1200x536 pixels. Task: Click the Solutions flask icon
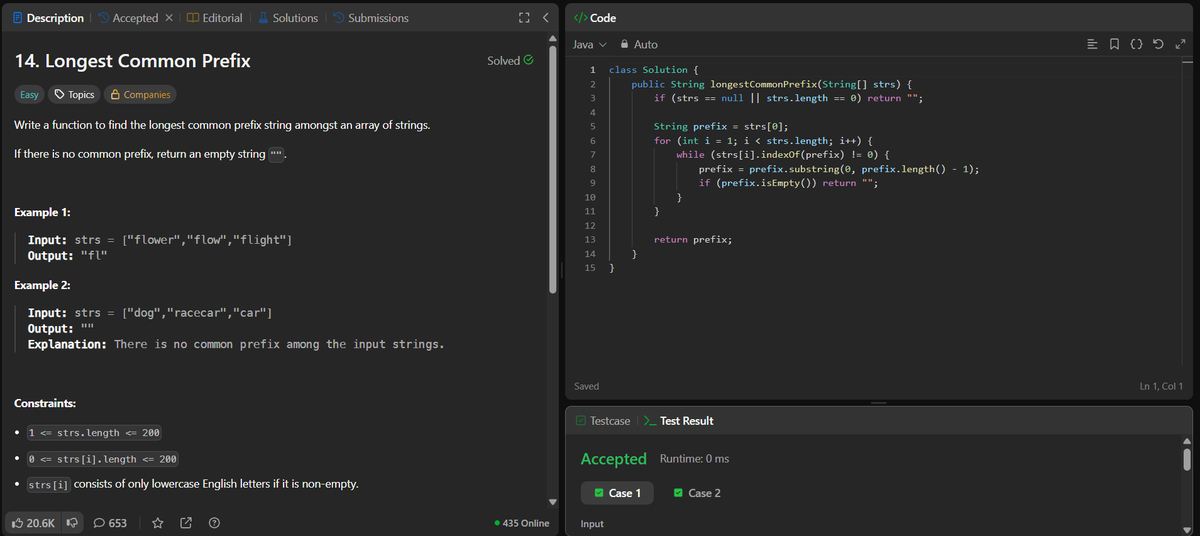click(263, 18)
